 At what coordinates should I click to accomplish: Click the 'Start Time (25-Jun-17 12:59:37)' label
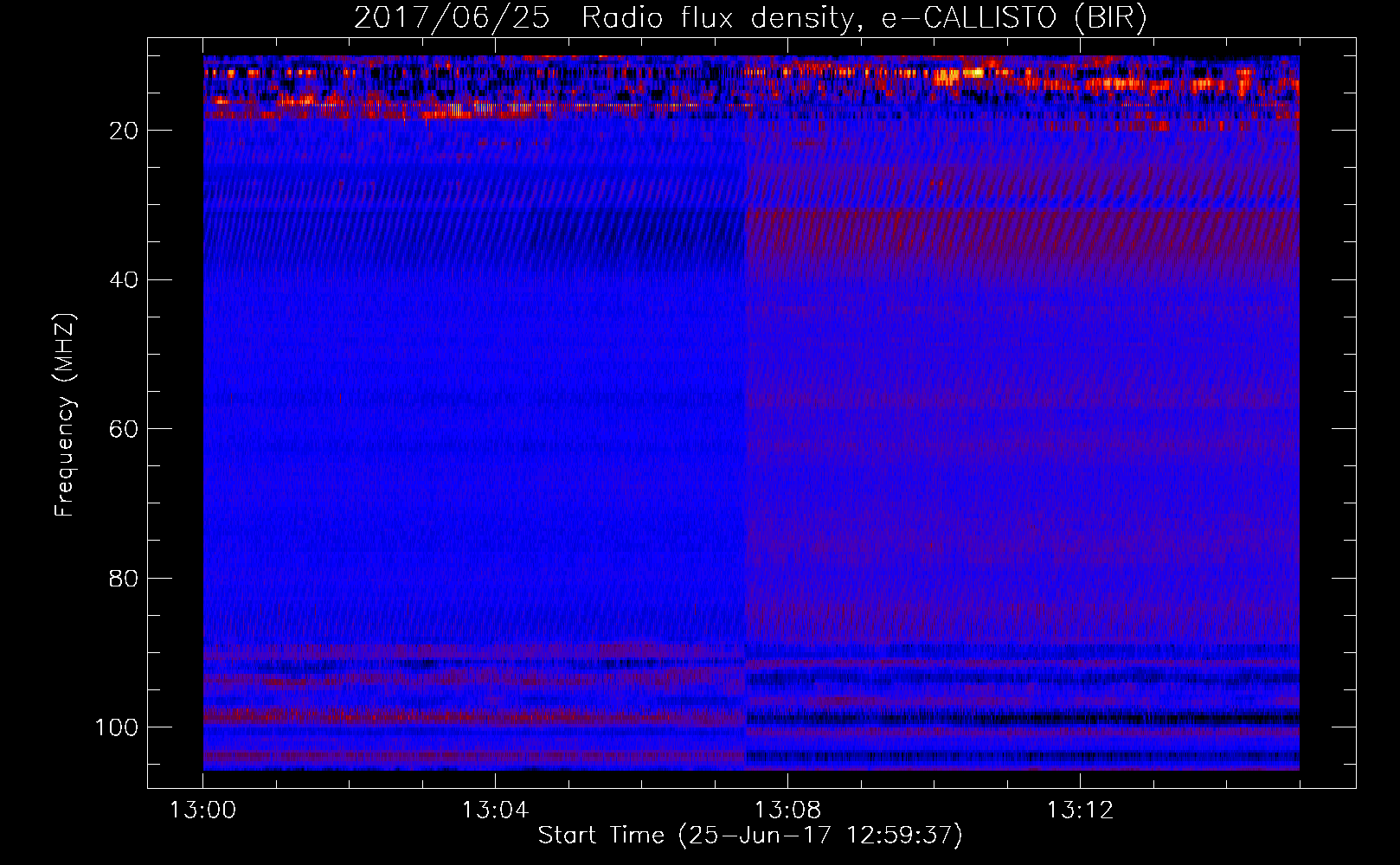tap(750, 836)
